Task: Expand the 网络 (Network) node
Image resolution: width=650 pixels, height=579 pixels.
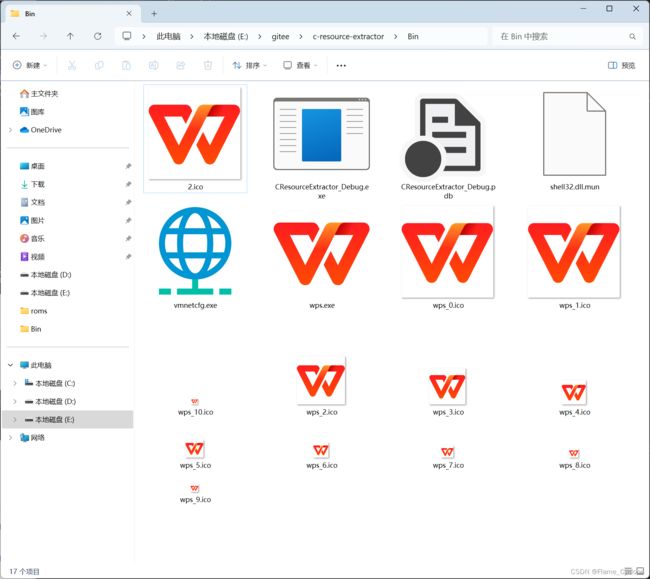Action: click(x=10, y=438)
